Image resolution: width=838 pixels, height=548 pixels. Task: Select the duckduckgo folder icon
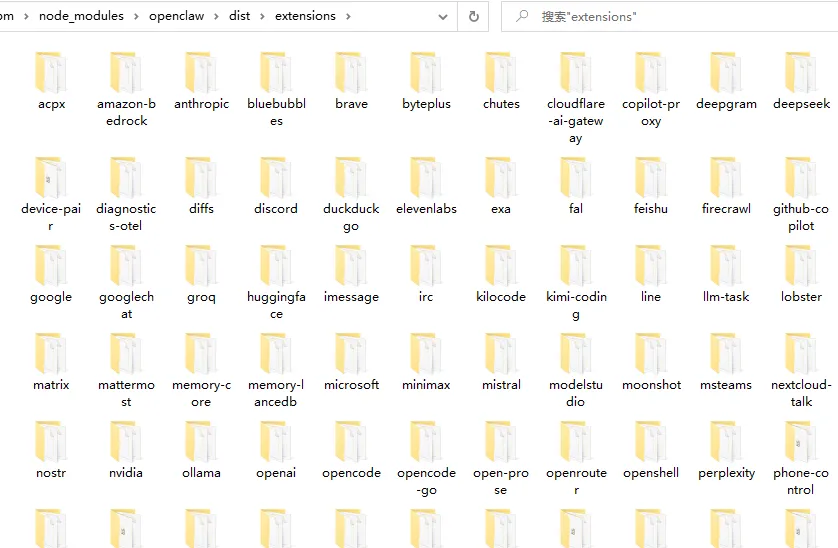pyautogui.click(x=351, y=177)
